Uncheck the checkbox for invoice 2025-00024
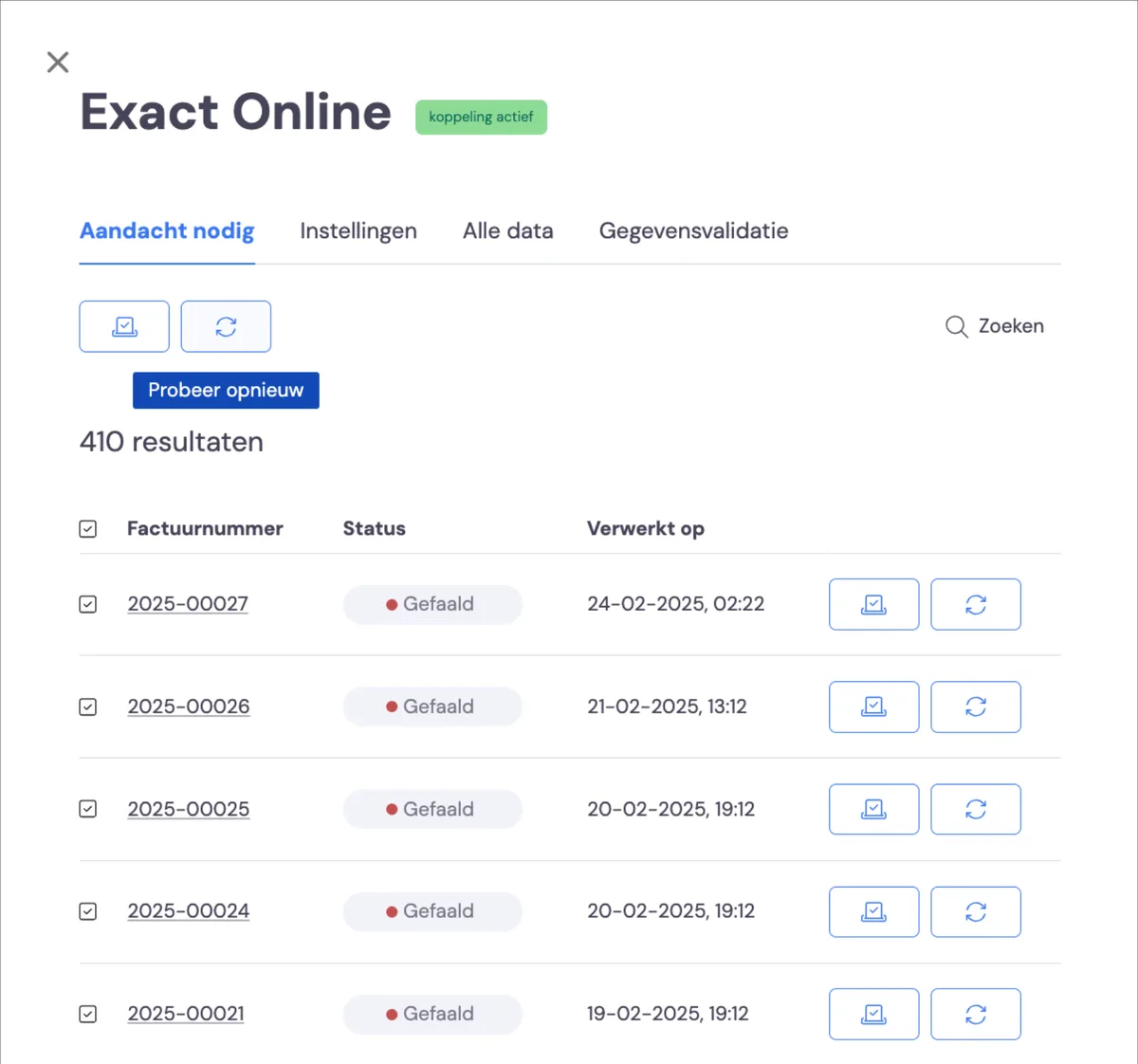Viewport: 1138px width, 1064px height. 88,911
